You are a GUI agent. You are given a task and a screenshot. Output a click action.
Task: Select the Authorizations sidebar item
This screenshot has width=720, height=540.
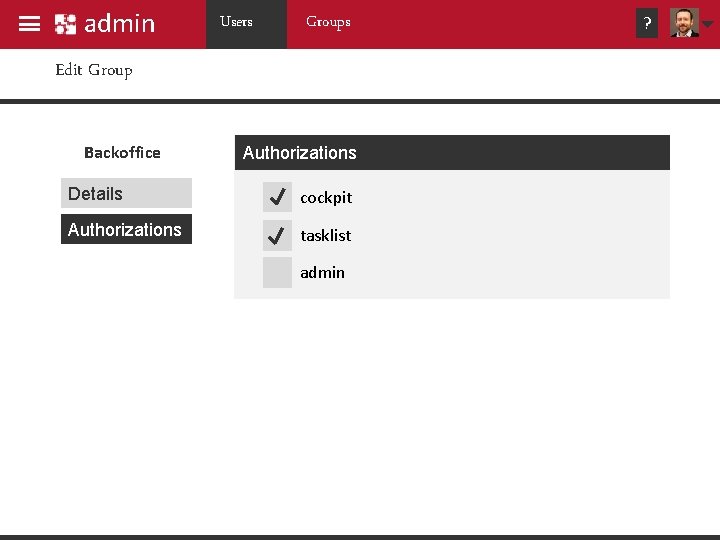[126, 229]
